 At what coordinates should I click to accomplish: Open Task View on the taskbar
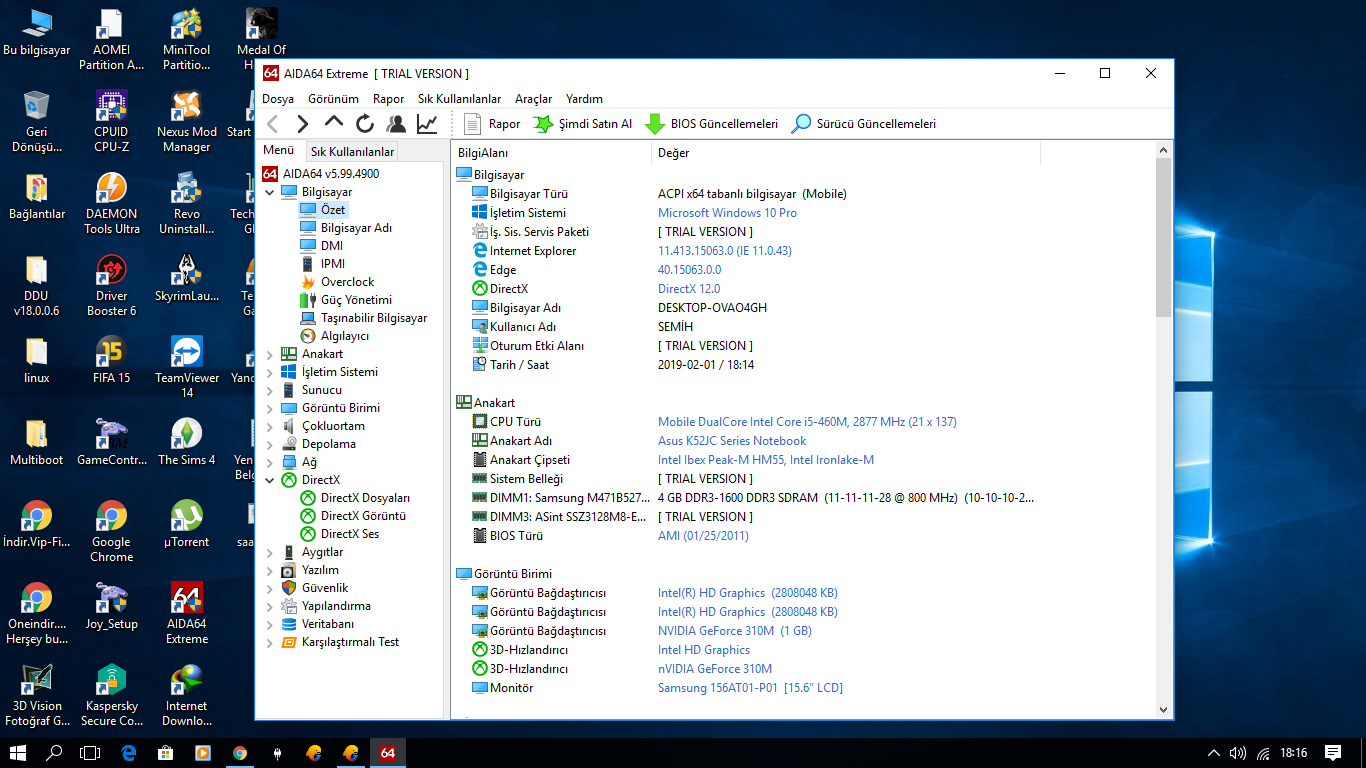tap(91, 753)
